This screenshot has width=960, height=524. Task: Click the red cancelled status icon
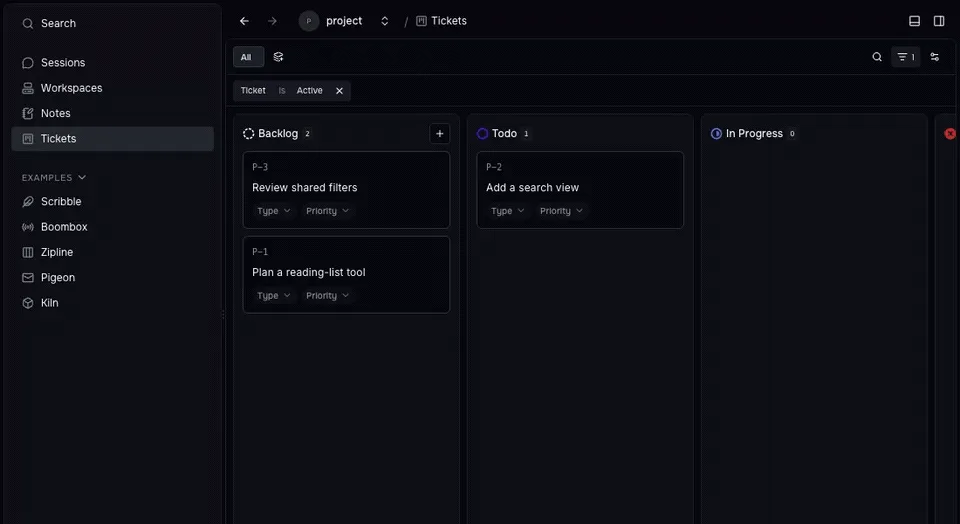(x=950, y=133)
